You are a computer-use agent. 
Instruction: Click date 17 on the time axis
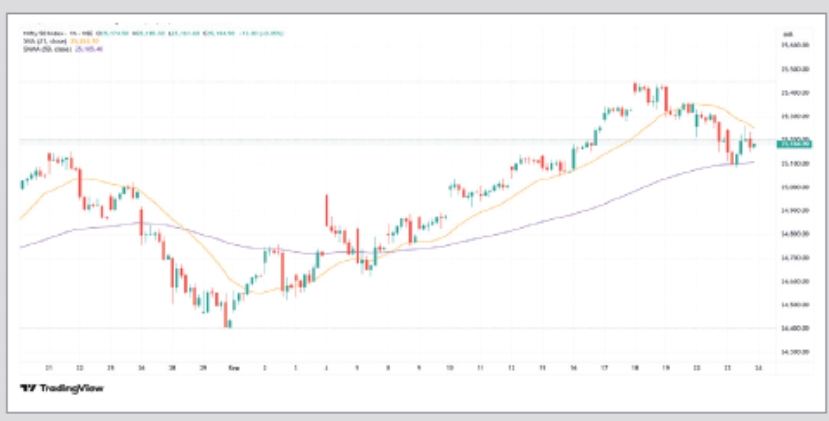coord(605,367)
